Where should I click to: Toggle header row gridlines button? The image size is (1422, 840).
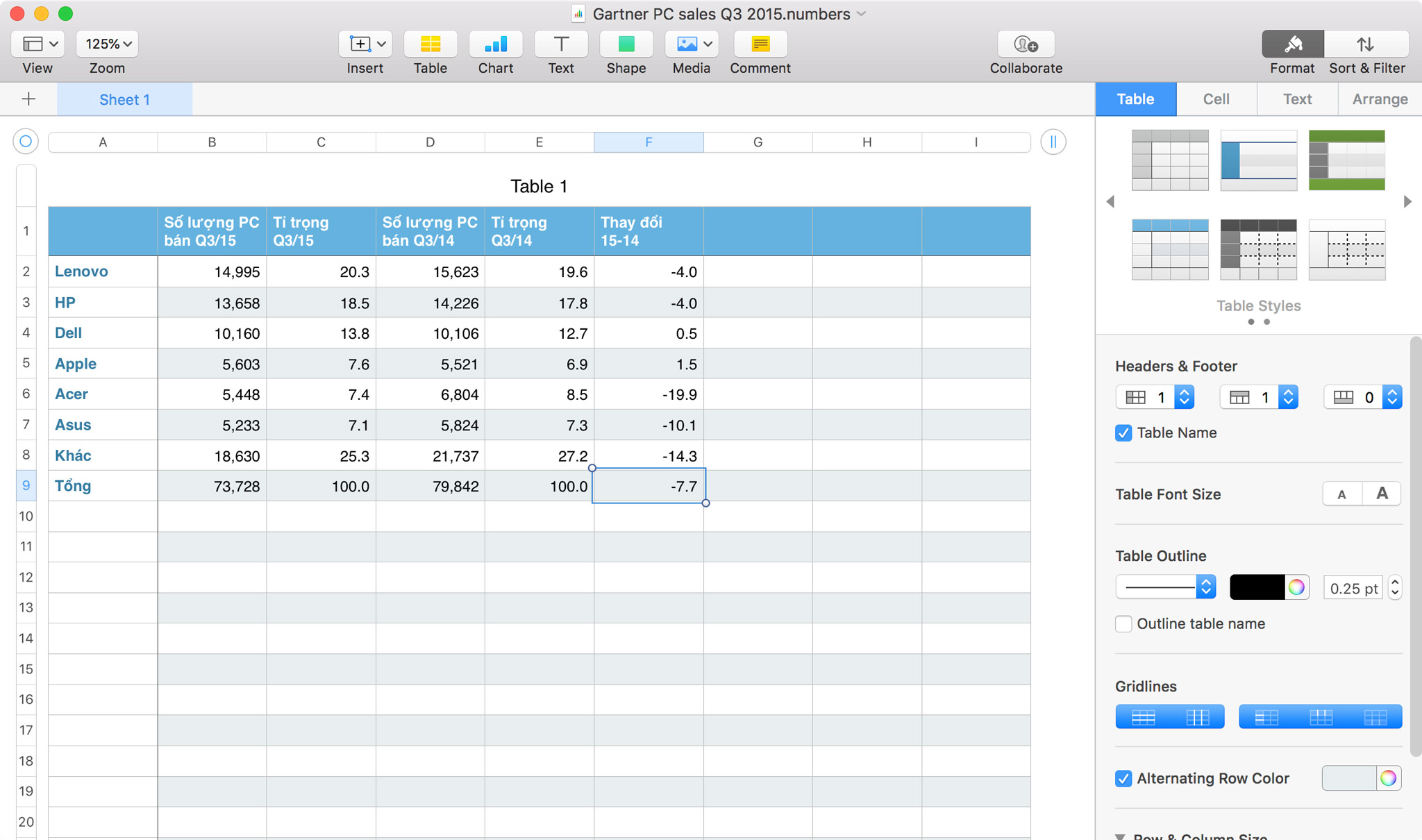tap(1321, 717)
